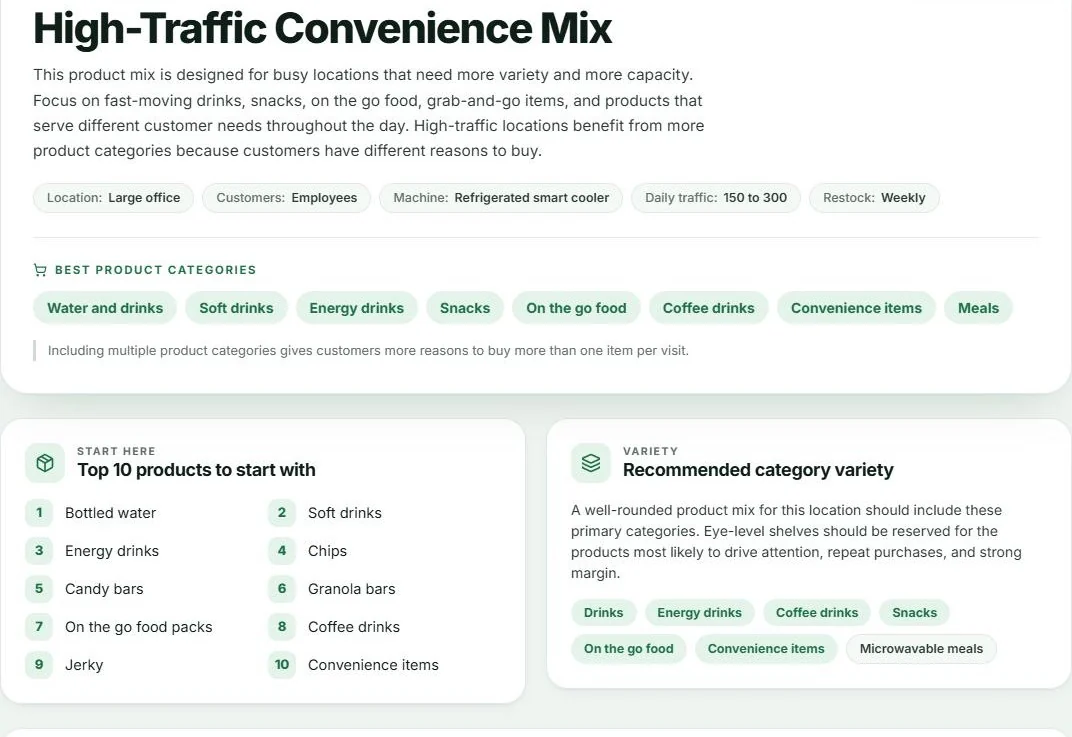
Task: Click the Convenience items tag in Recommended variety
Action: 766,649
